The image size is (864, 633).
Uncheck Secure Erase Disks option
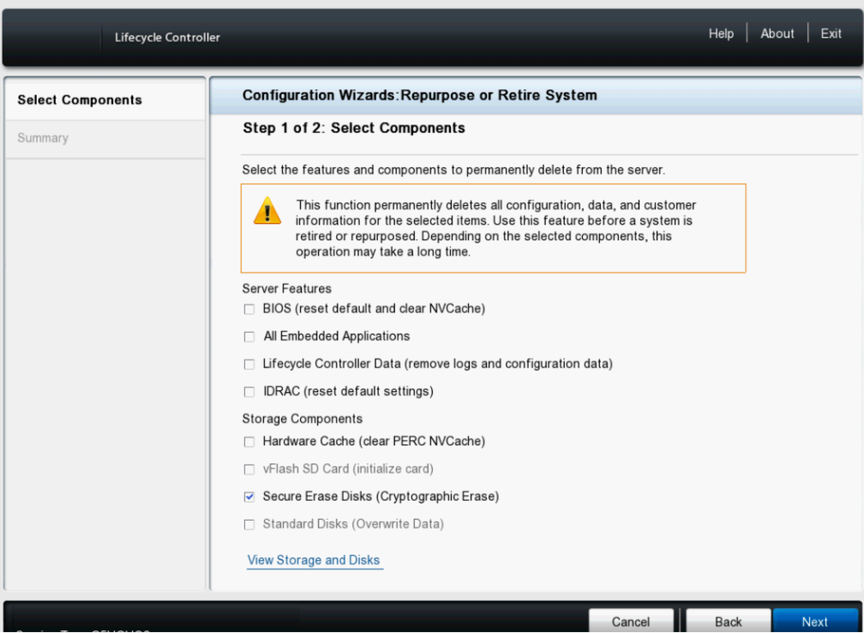(x=249, y=496)
